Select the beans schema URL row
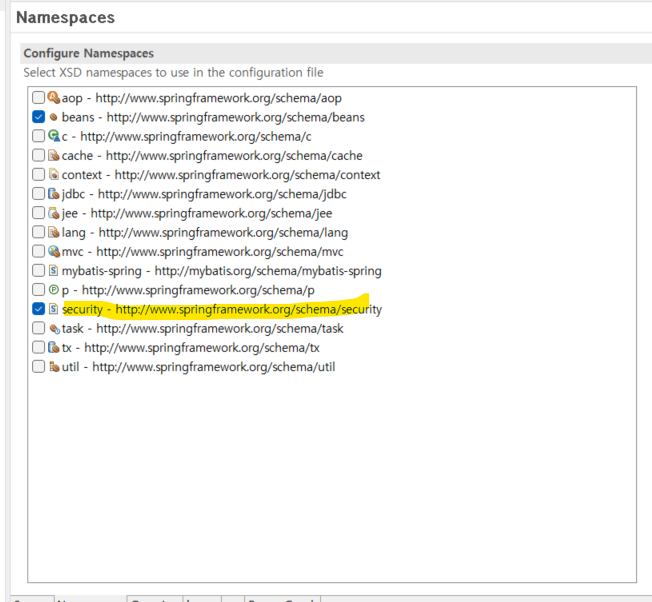Screen dimensions: 652x602 click(213, 117)
